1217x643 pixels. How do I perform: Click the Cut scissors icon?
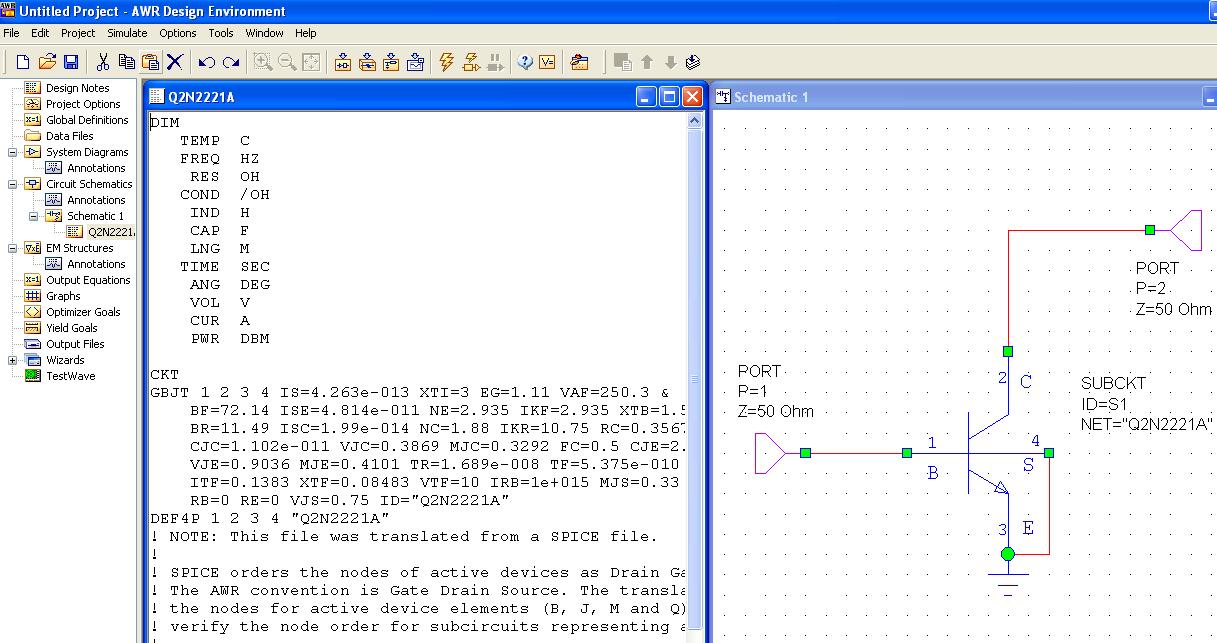click(102, 62)
